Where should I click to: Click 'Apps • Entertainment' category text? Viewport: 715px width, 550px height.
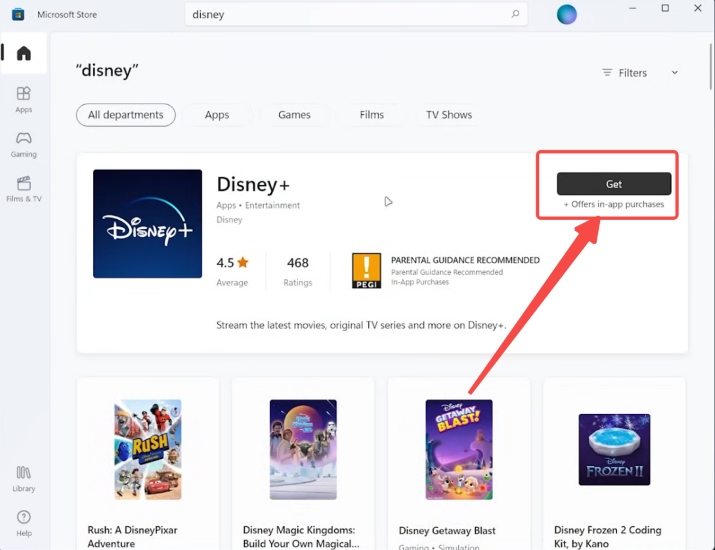258,205
